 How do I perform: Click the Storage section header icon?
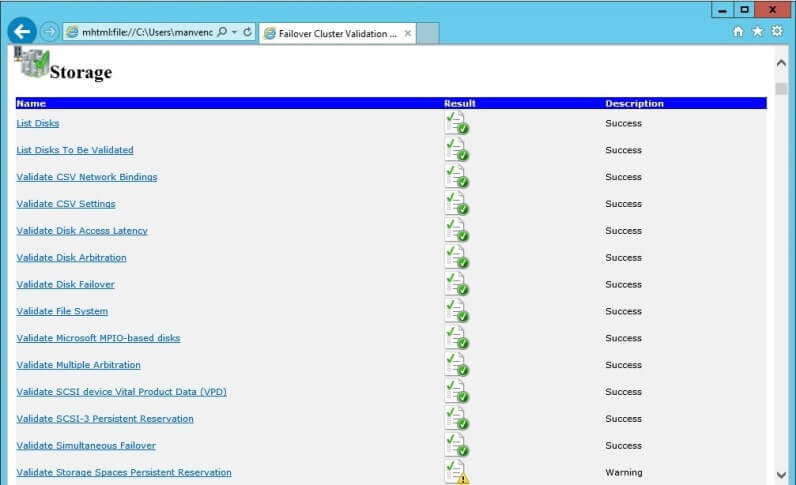[32, 64]
